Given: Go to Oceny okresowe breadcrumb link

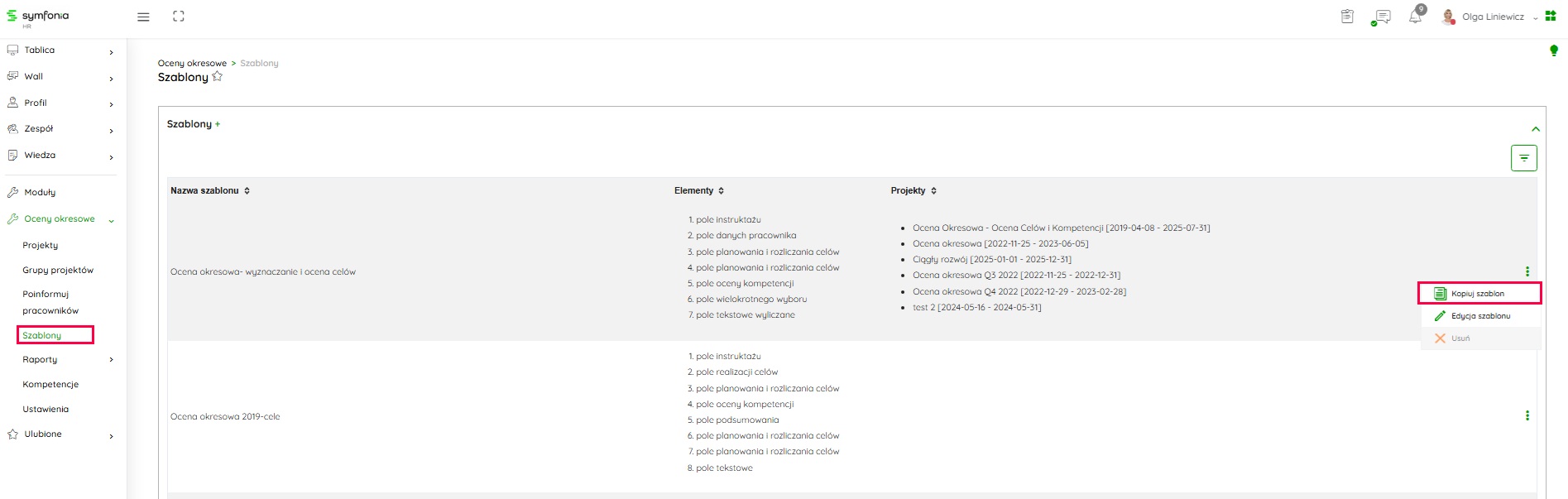Looking at the screenshot, I should point(192,64).
